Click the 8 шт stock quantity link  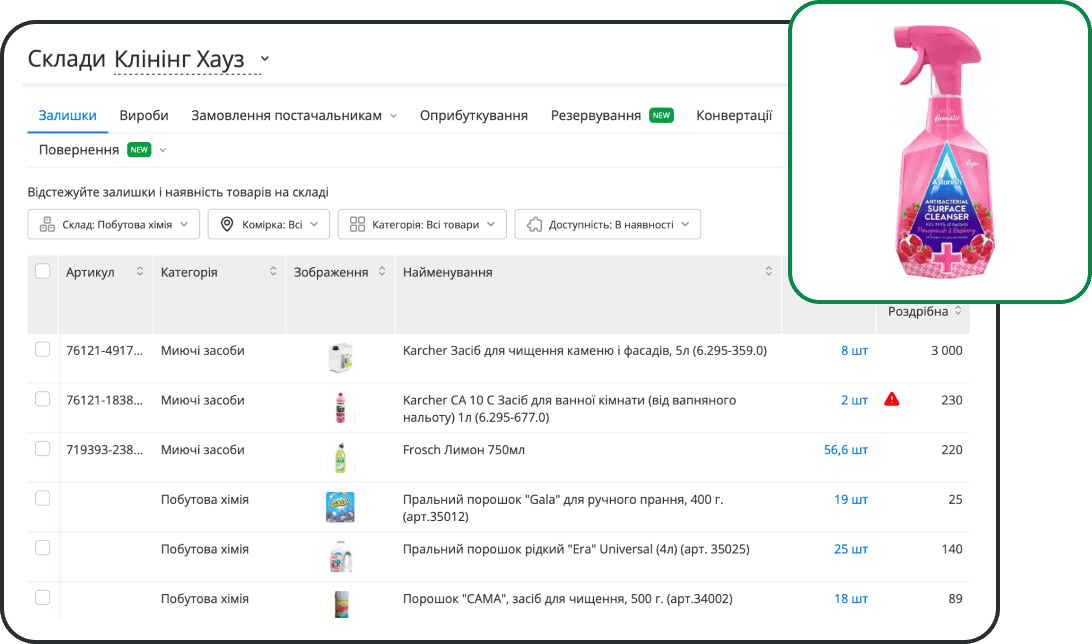point(854,350)
